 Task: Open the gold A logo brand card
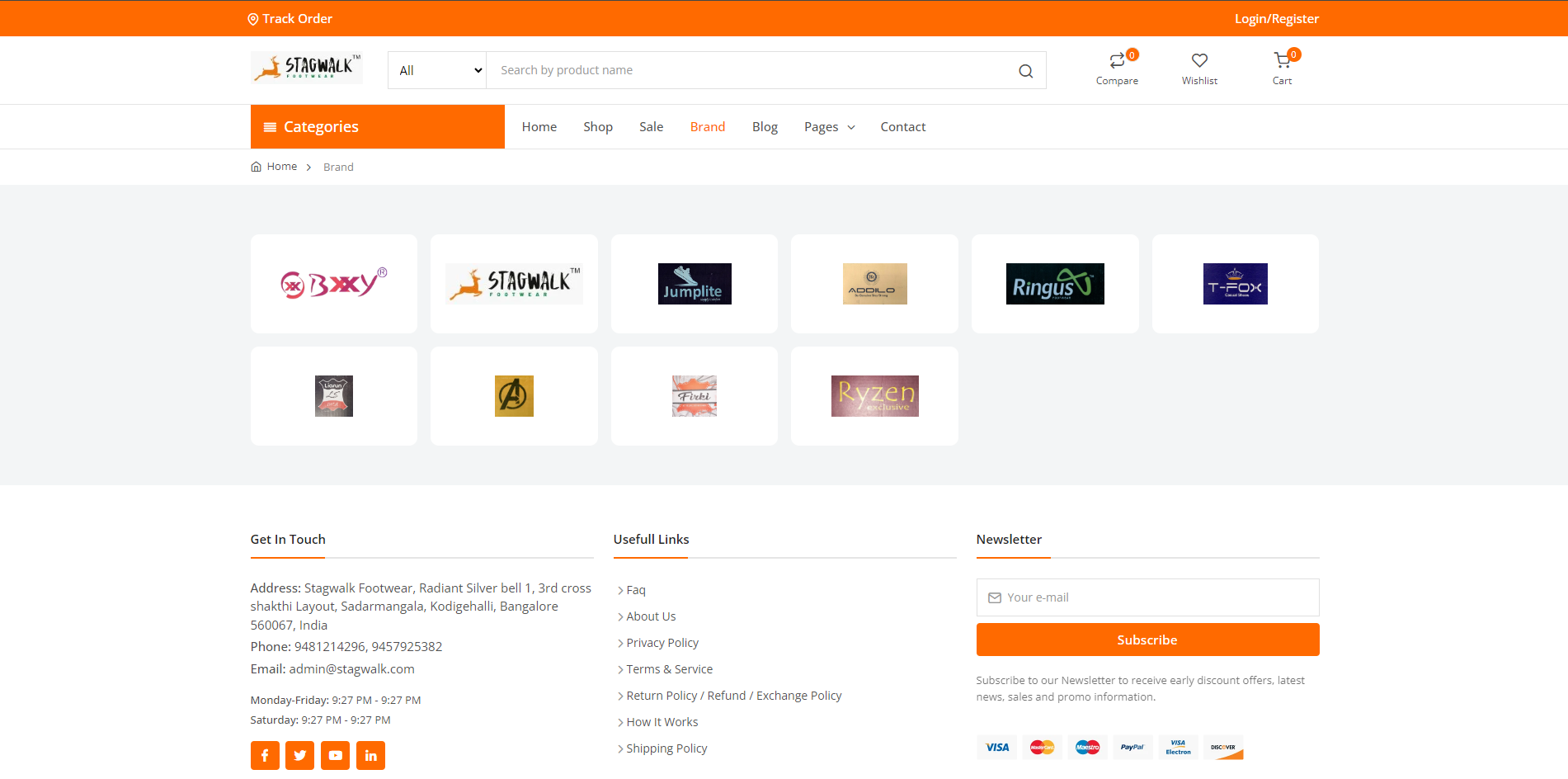514,396
